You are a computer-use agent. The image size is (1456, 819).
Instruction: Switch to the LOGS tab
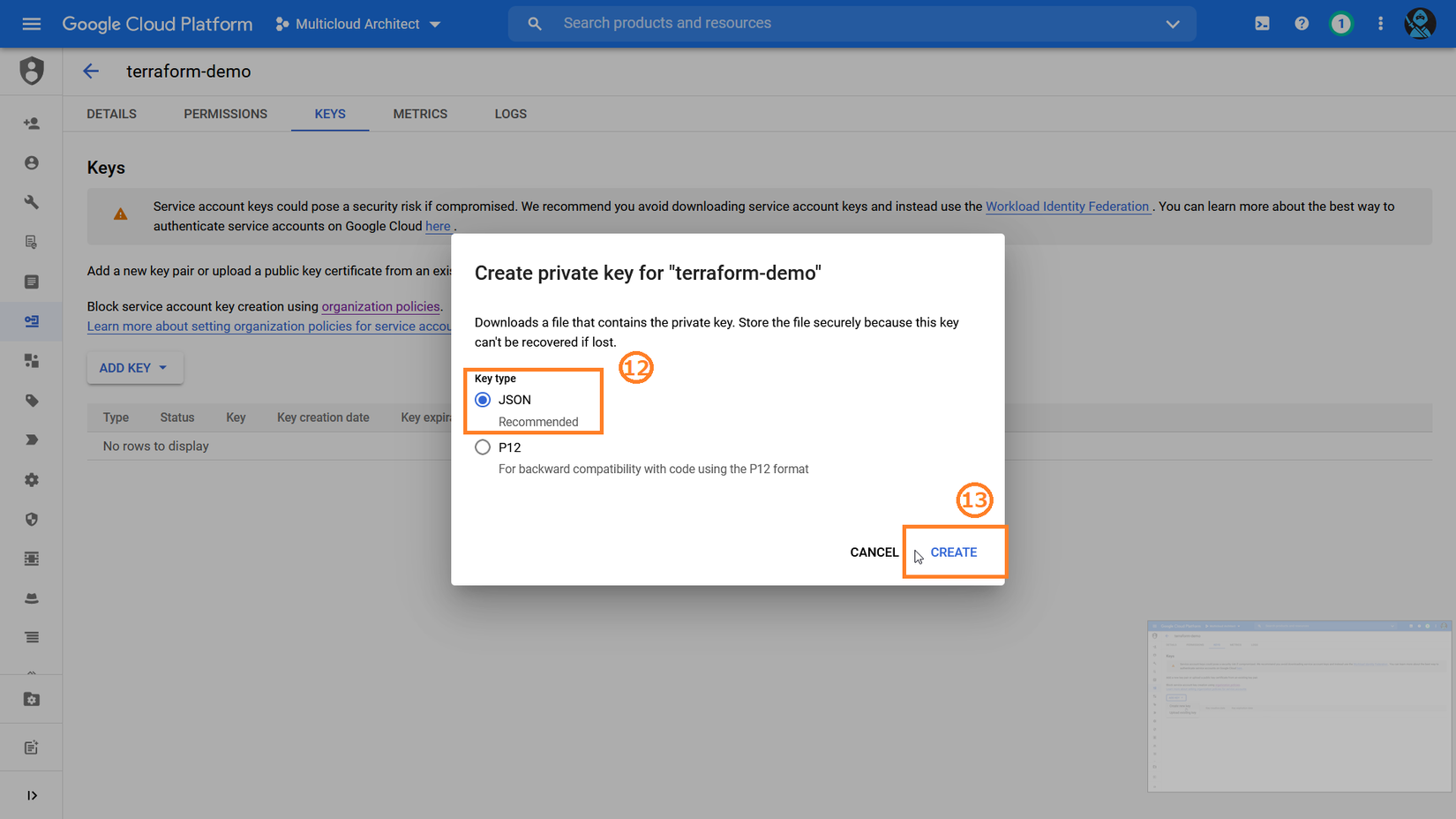point(511,114)
